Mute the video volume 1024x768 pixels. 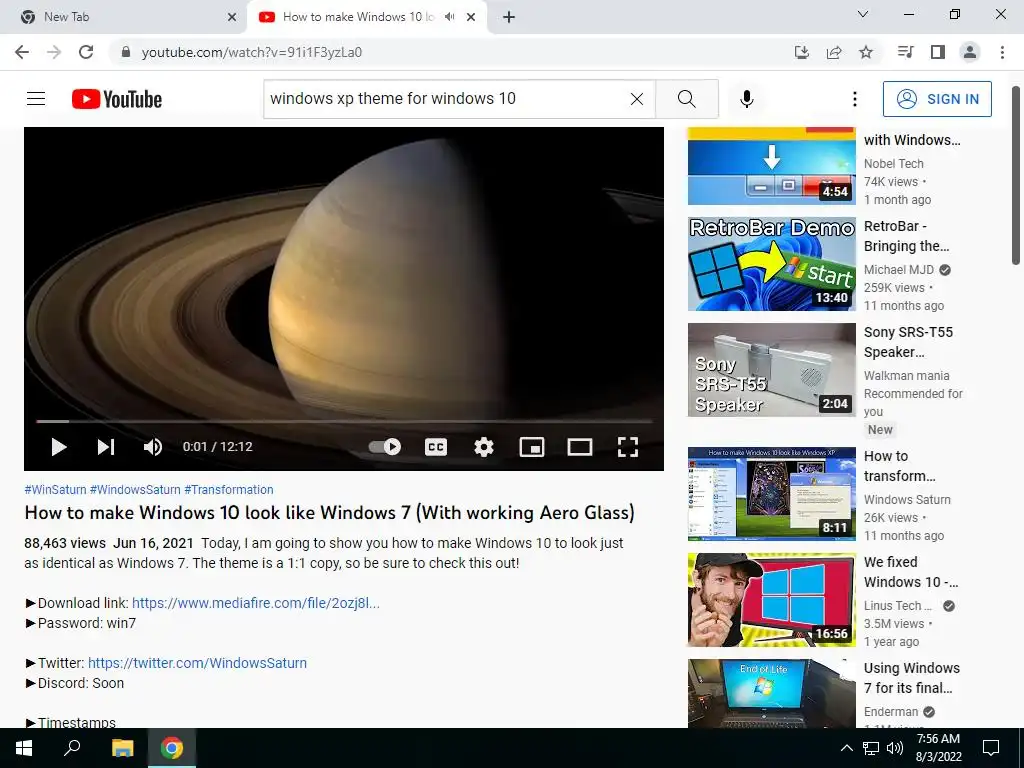pyautogui.click(x=153, y=447)
